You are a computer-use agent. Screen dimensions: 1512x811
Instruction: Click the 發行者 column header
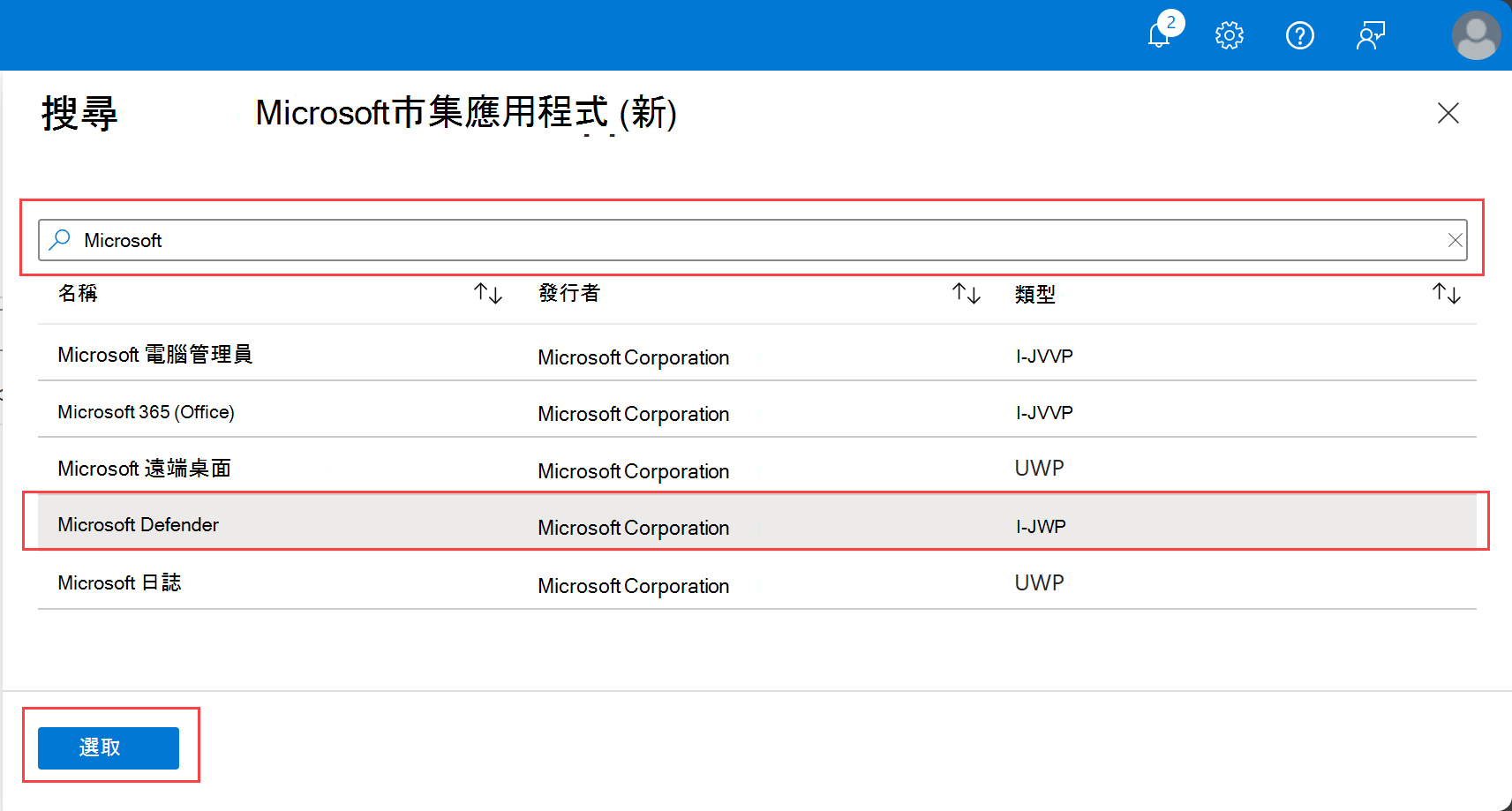tap(569, 293)
